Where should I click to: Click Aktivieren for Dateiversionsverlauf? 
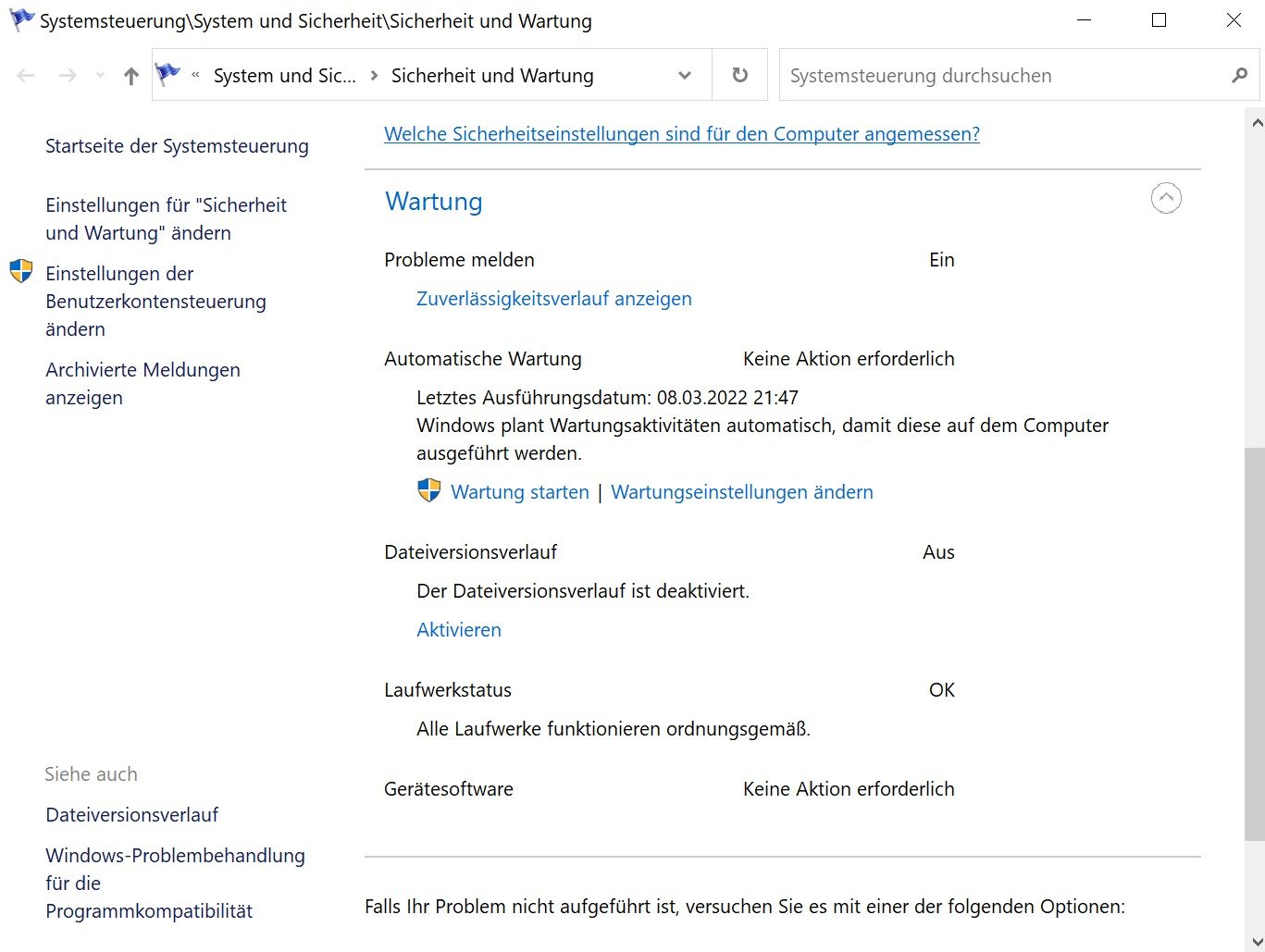point(459,630)
